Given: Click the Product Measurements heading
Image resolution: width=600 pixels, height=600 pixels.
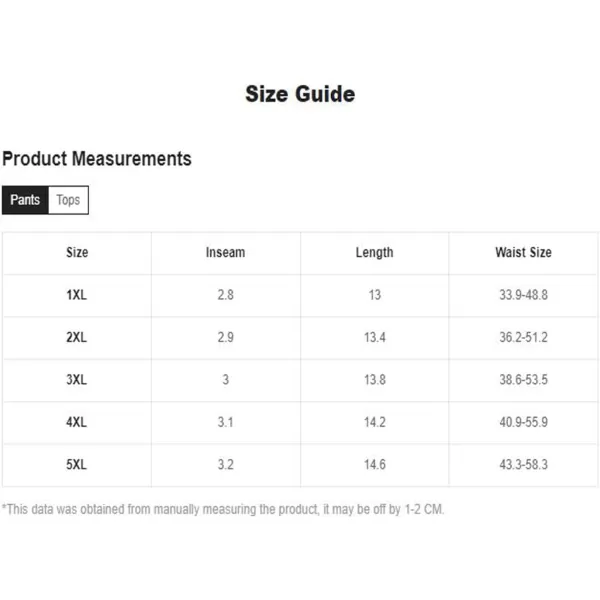Looking at the screenshot, I should 97,159.
